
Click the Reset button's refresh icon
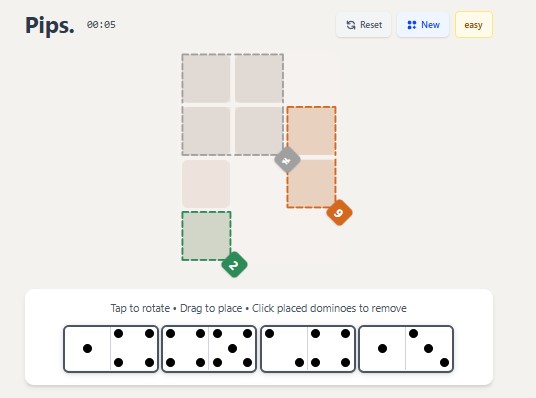coord(351,25)
